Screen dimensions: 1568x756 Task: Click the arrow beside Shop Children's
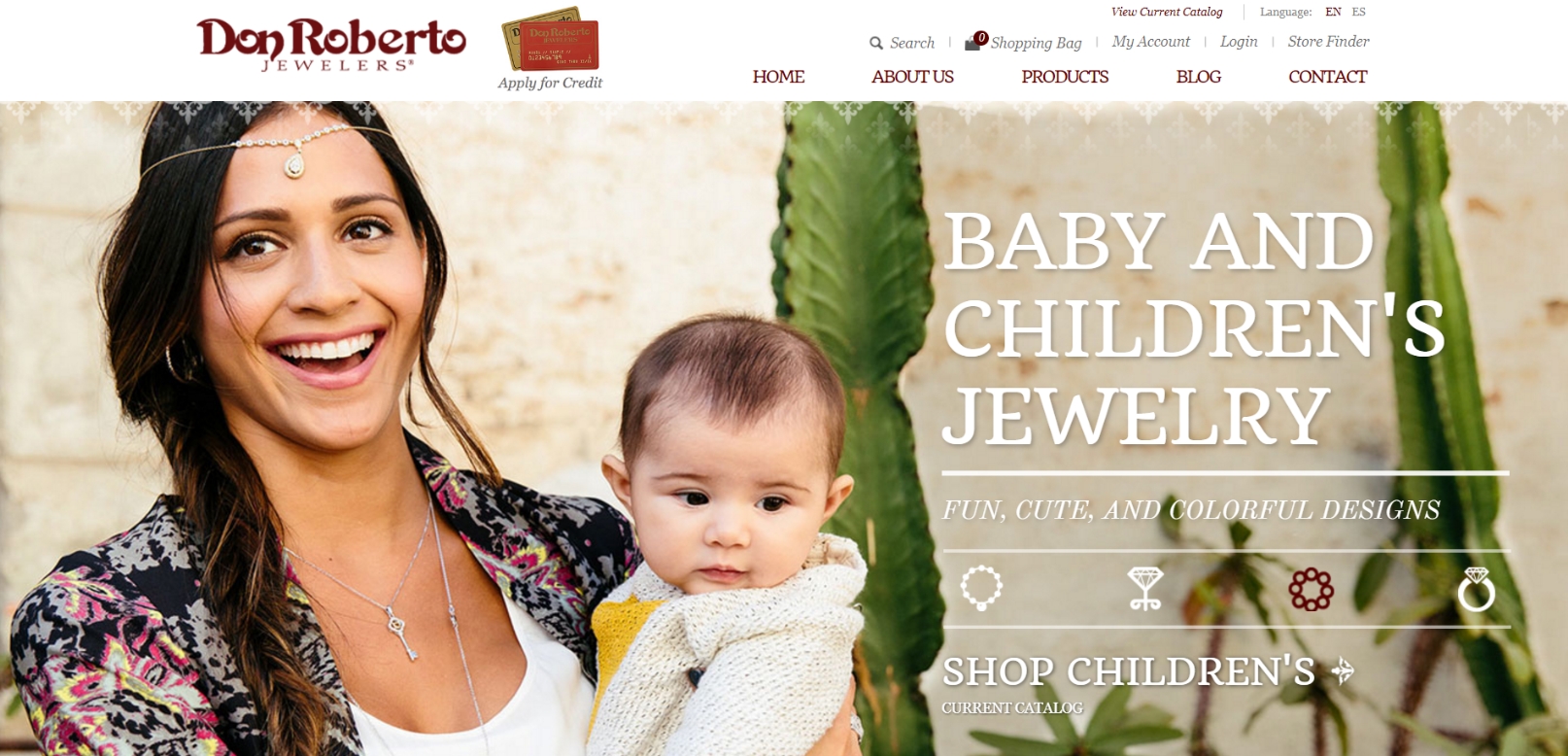click(1343, 670)
